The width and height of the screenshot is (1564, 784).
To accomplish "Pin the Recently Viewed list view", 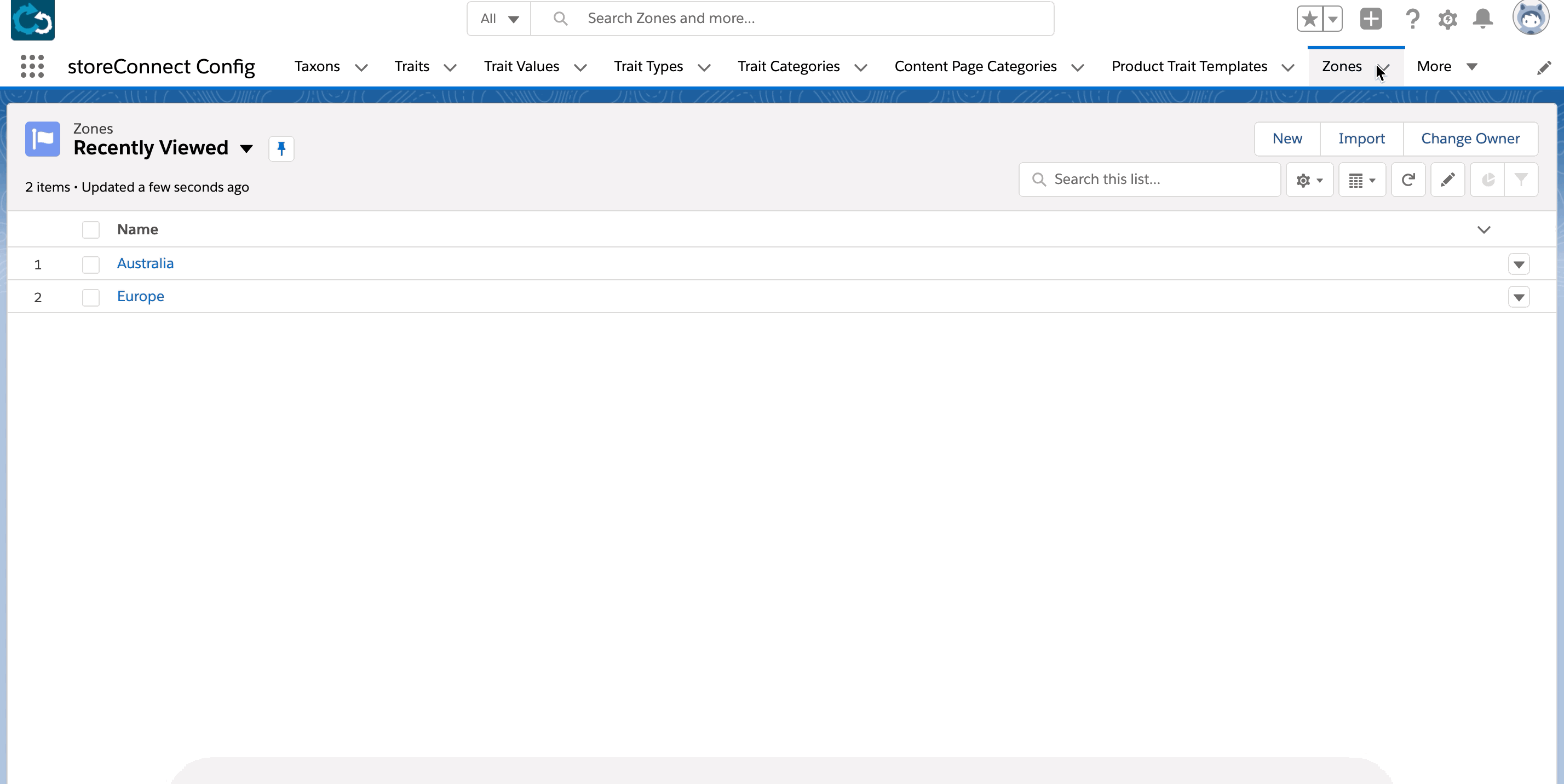I will click(x=281, y=149).
